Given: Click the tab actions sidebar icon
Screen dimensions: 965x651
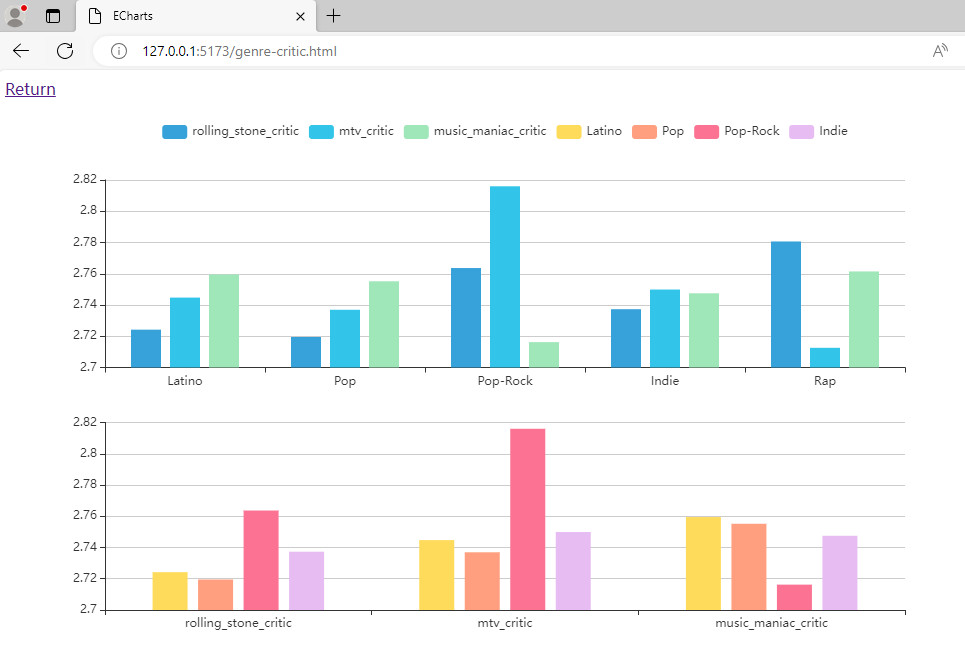Looking at the screenshot, I should point(53,16).
